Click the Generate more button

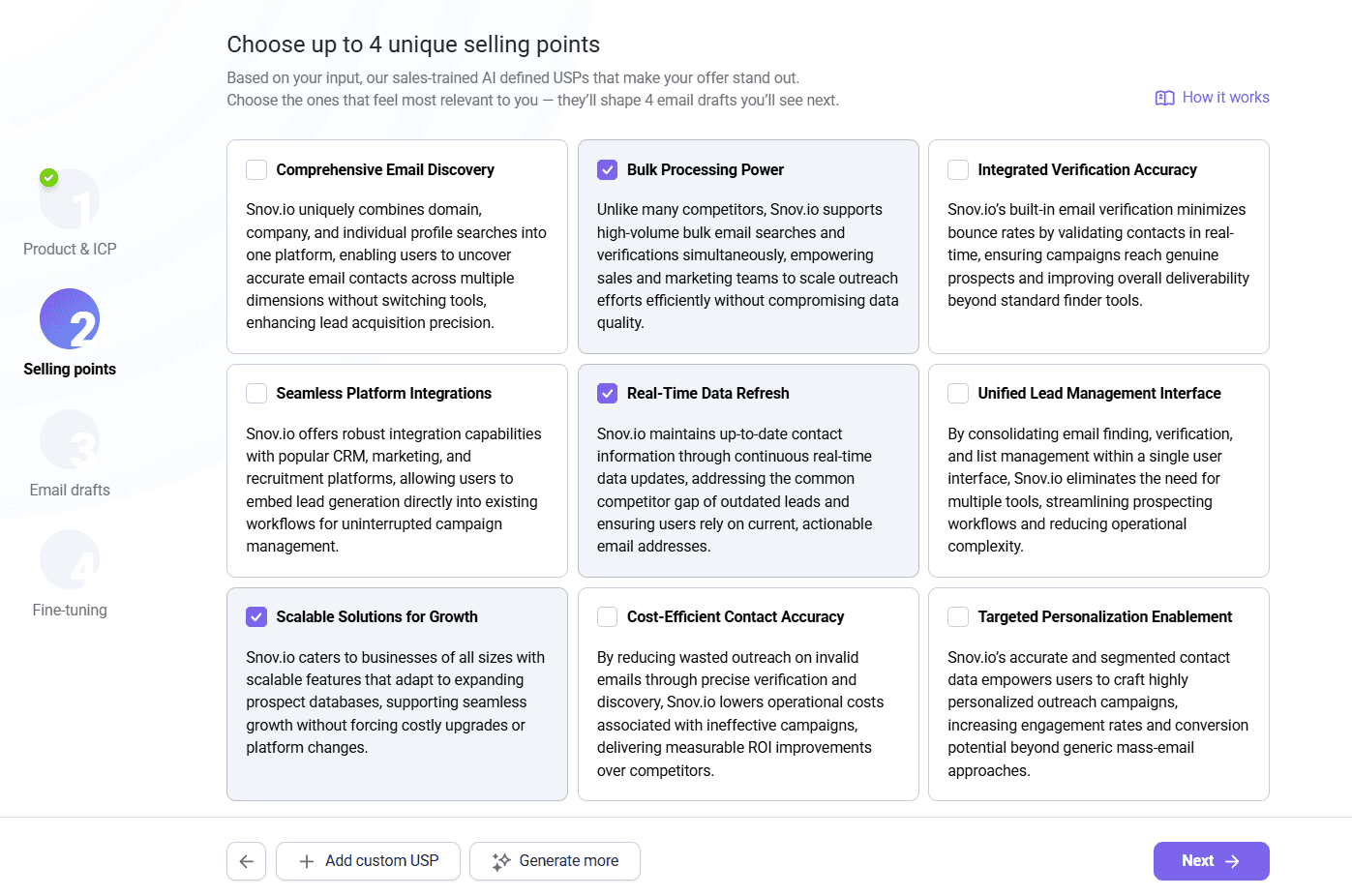point(556,861)
